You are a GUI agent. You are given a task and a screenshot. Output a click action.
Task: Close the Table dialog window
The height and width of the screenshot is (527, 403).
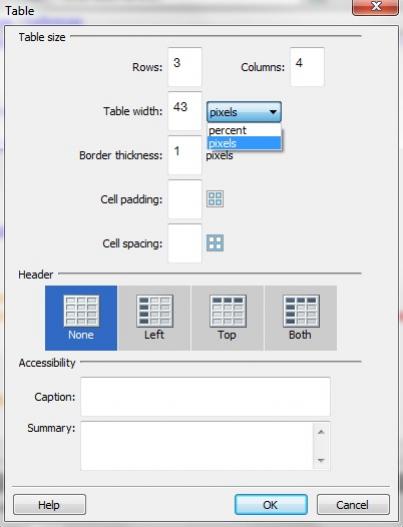pyautogui.click(x=376, y=7)
